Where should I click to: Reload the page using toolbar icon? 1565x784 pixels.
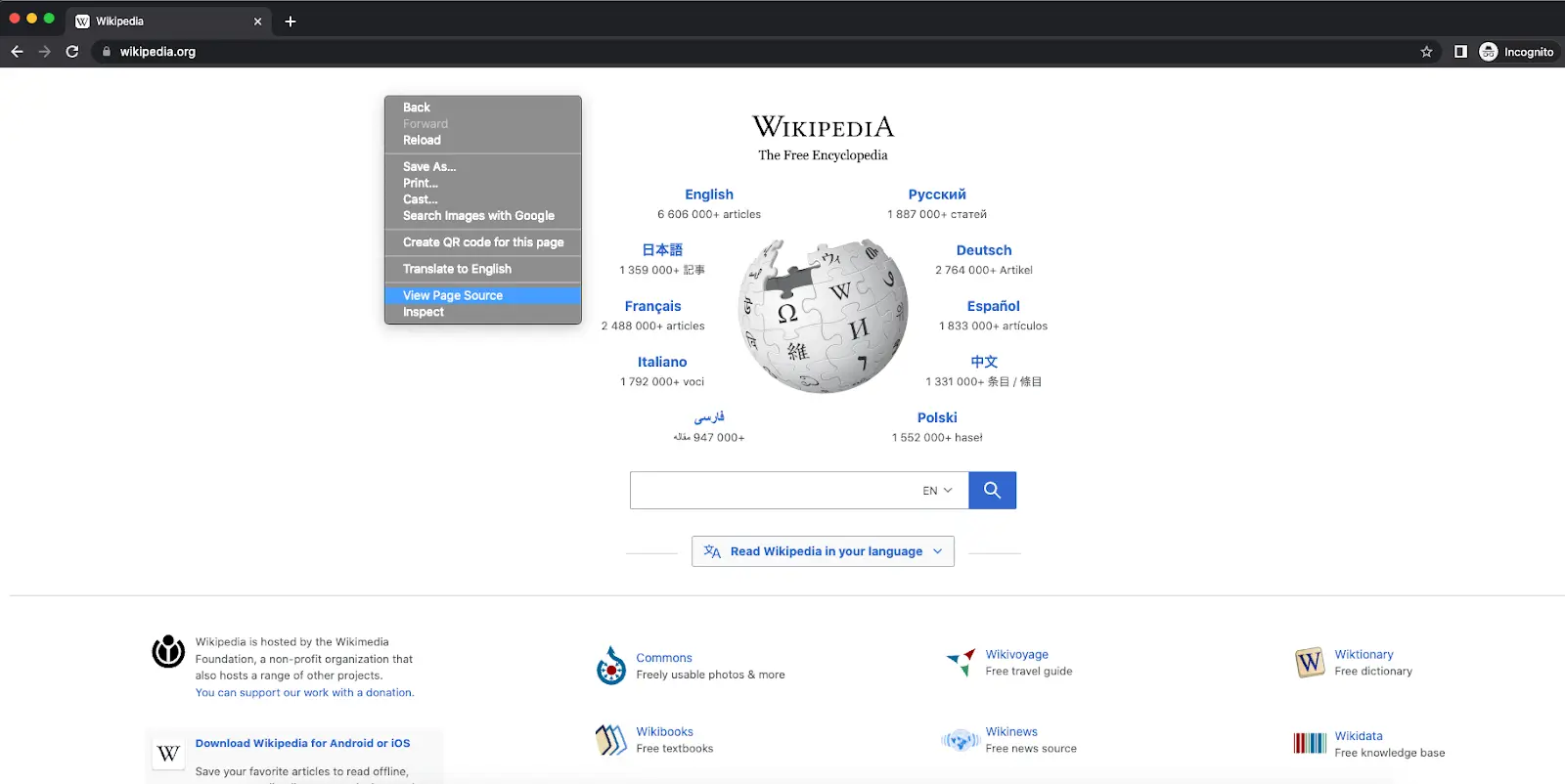pyautogui.click(x=72, y=52)
